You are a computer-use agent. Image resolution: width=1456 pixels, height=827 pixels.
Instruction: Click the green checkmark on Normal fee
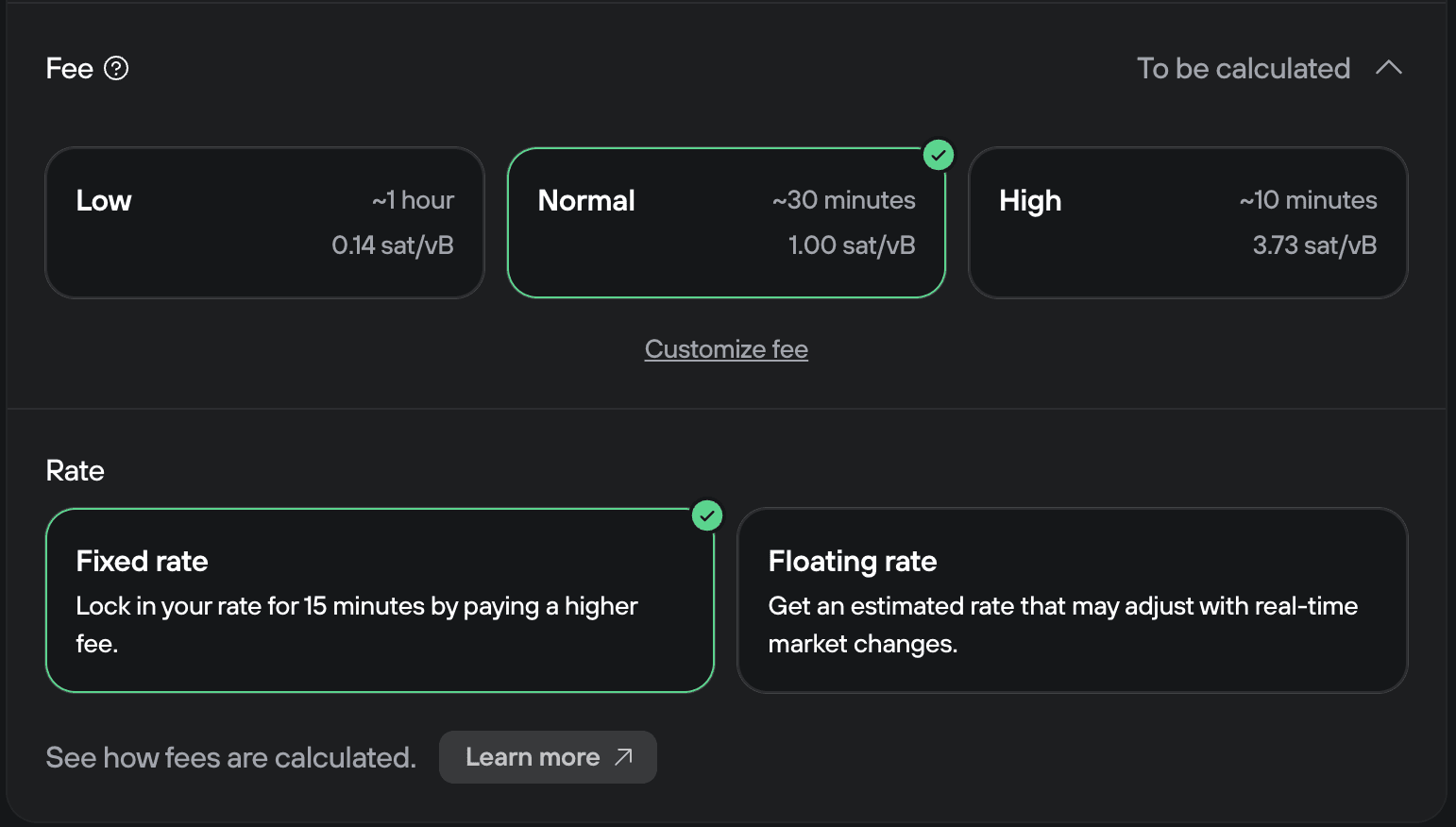coord(939,154)
